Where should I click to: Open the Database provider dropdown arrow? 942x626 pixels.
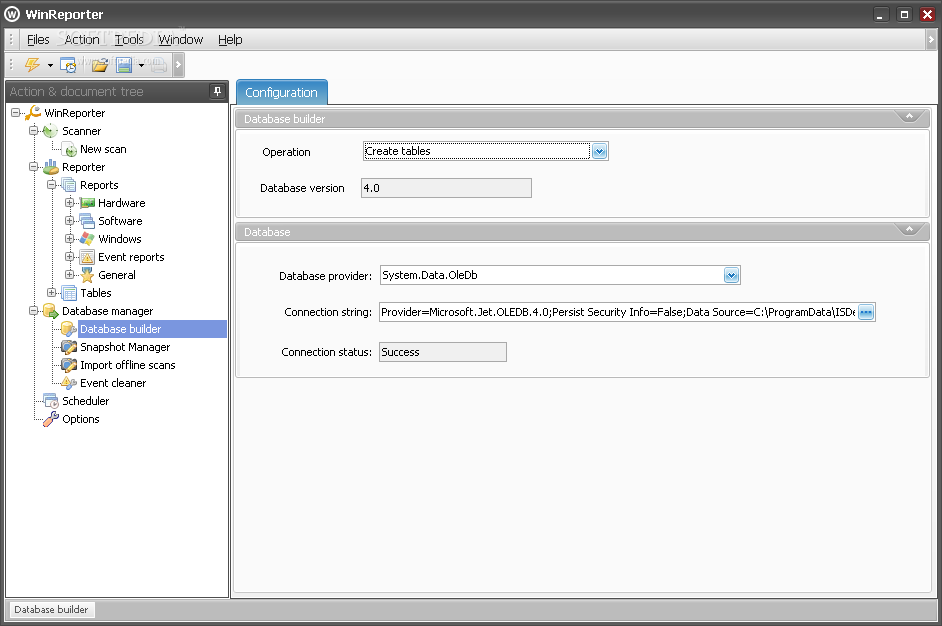tap(731, 275)
